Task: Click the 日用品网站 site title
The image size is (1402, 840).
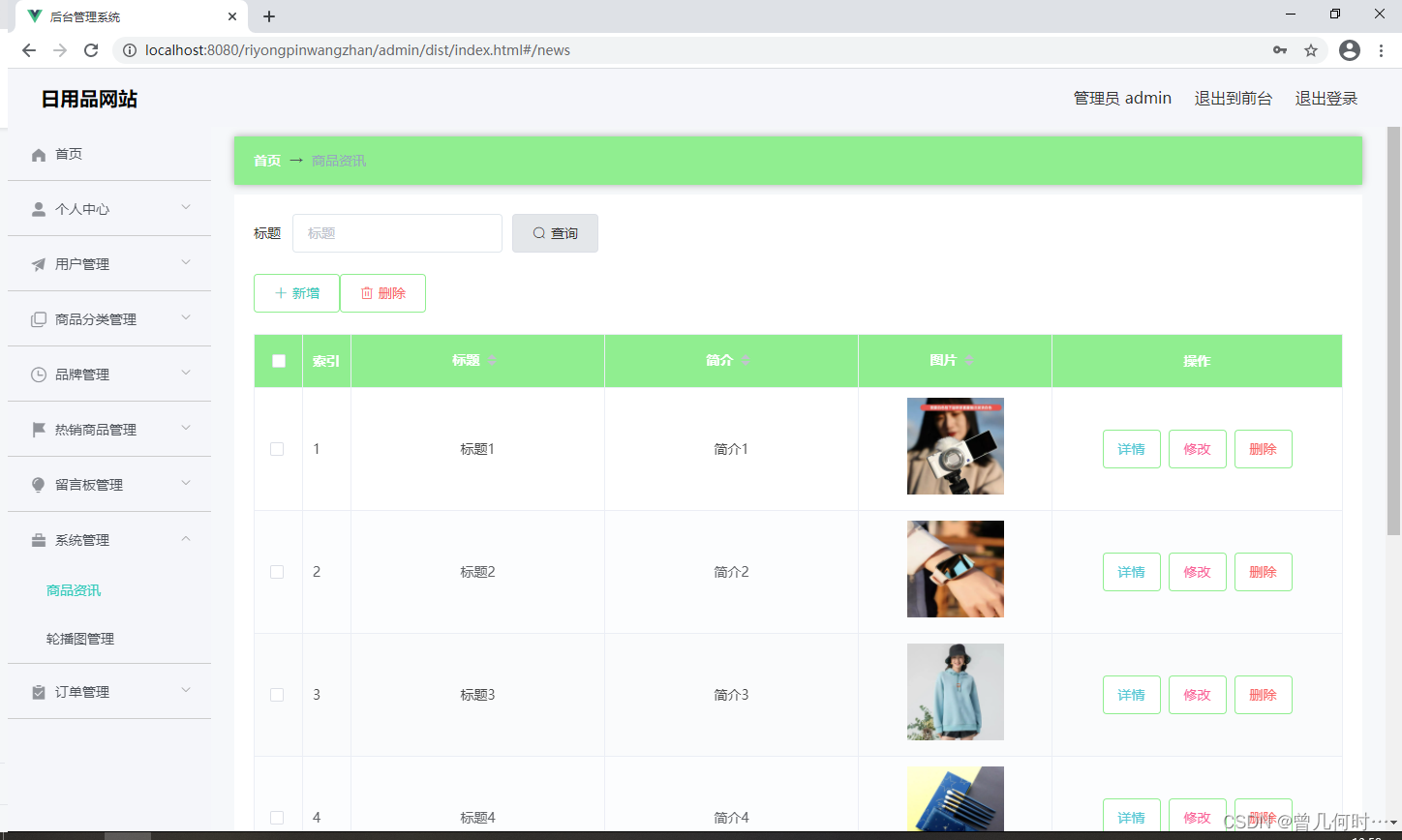Action: [x=89, y=99]
